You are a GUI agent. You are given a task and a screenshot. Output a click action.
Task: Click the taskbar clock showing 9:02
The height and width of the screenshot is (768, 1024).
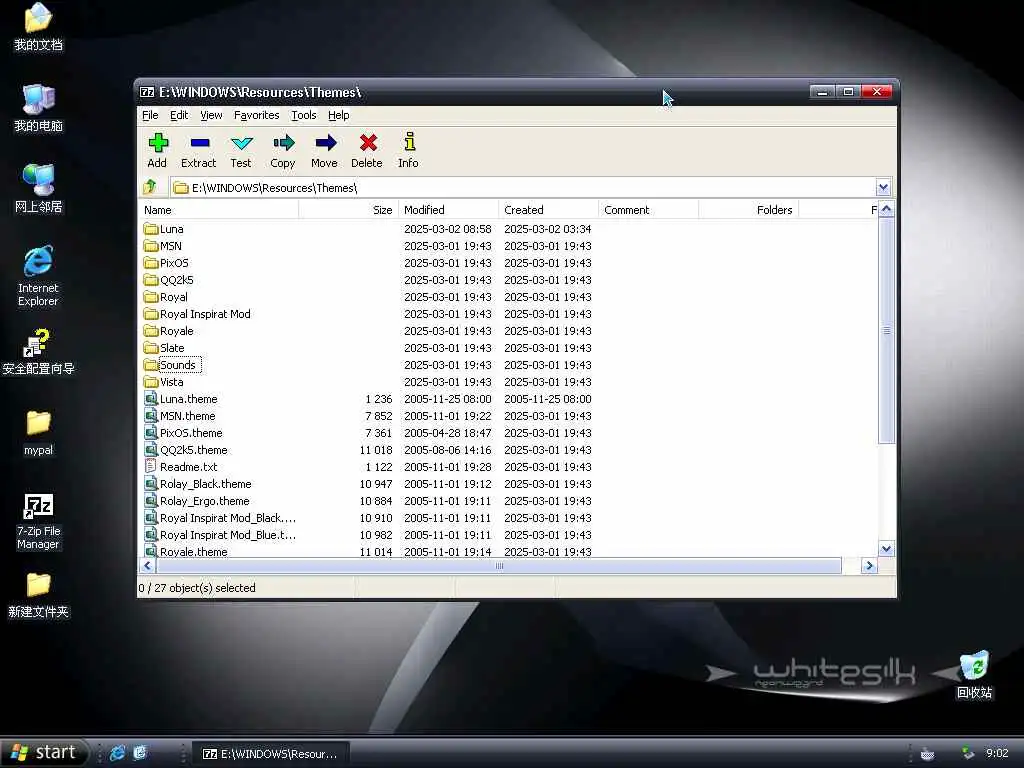(997, 753)
